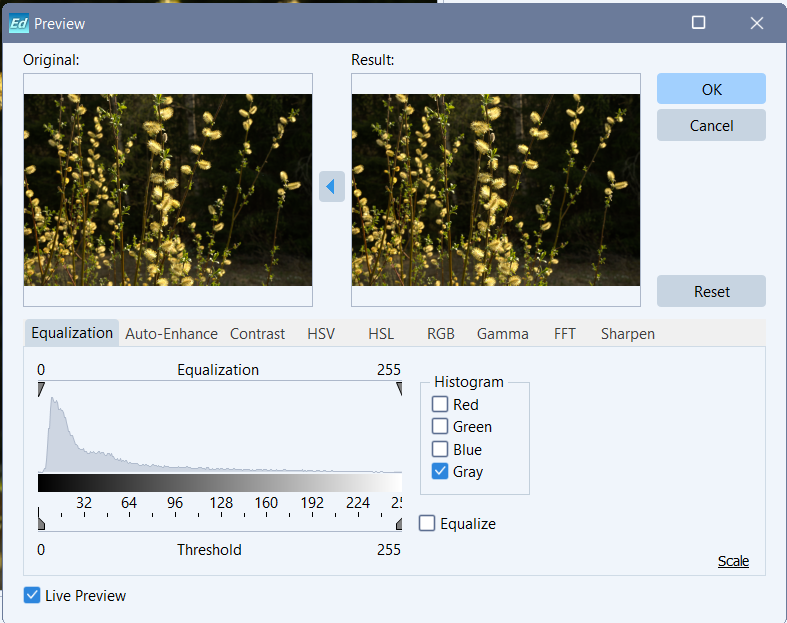787x623 pixels.
Task: Turn on the Blue histogram channel
Action: pyautogui.click(x=440, y=450)
